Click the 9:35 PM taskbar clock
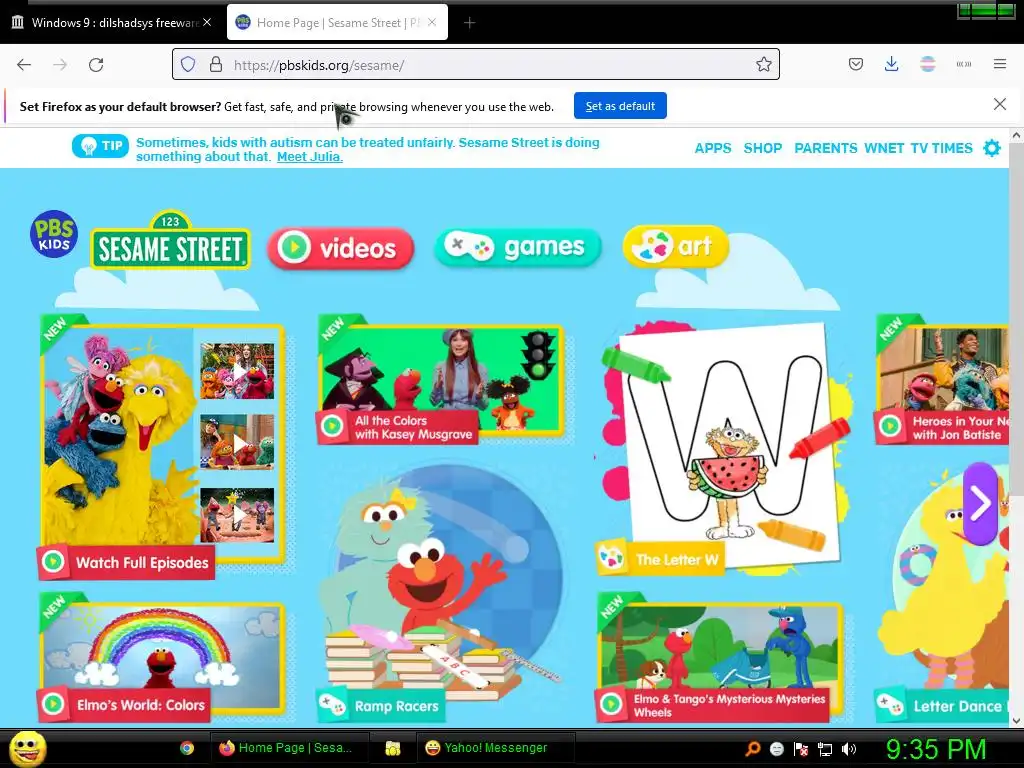This screenshot has height=768, width=1024. pos(936,749)
